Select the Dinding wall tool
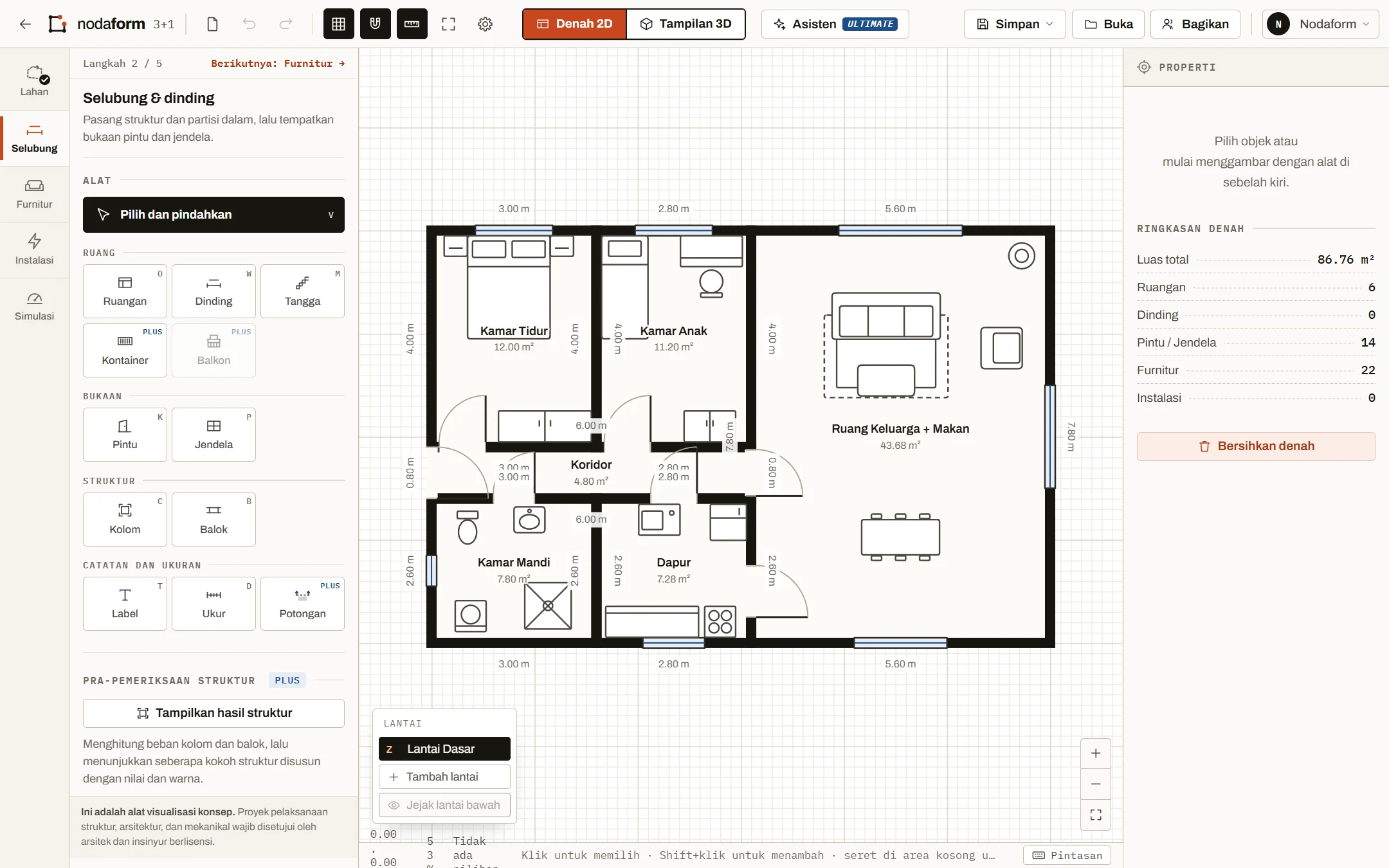The height and width of the screenshot is (868, 1389). tap(213, 291)
